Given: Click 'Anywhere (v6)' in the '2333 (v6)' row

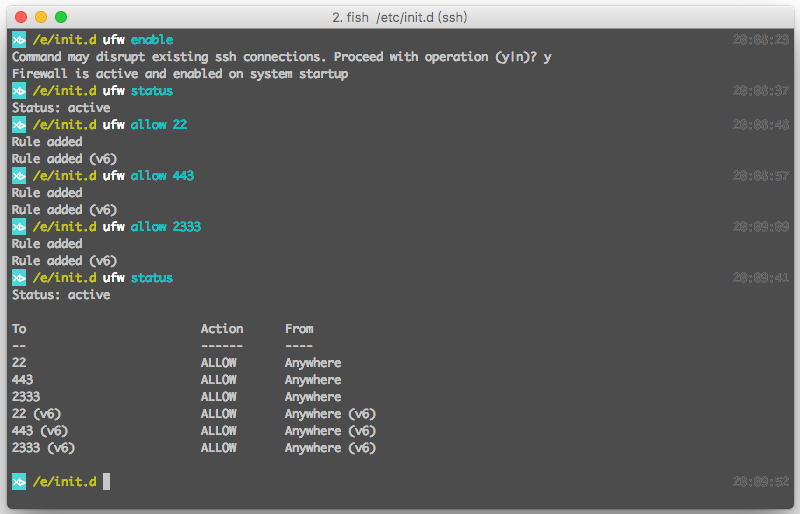Looking at the screenshot, I should point(330,448).
